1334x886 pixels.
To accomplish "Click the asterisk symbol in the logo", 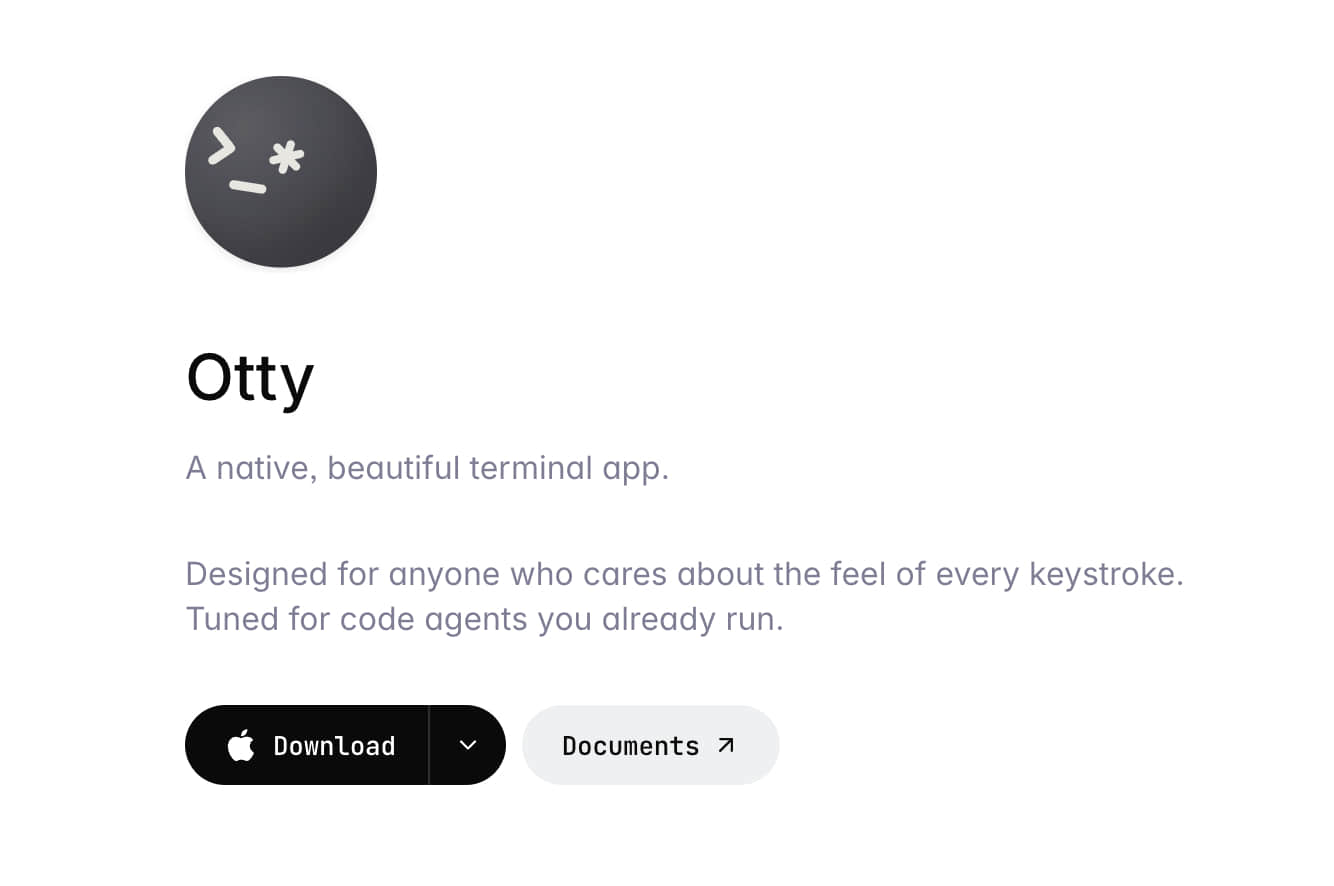I will click(x=288, y=158).
